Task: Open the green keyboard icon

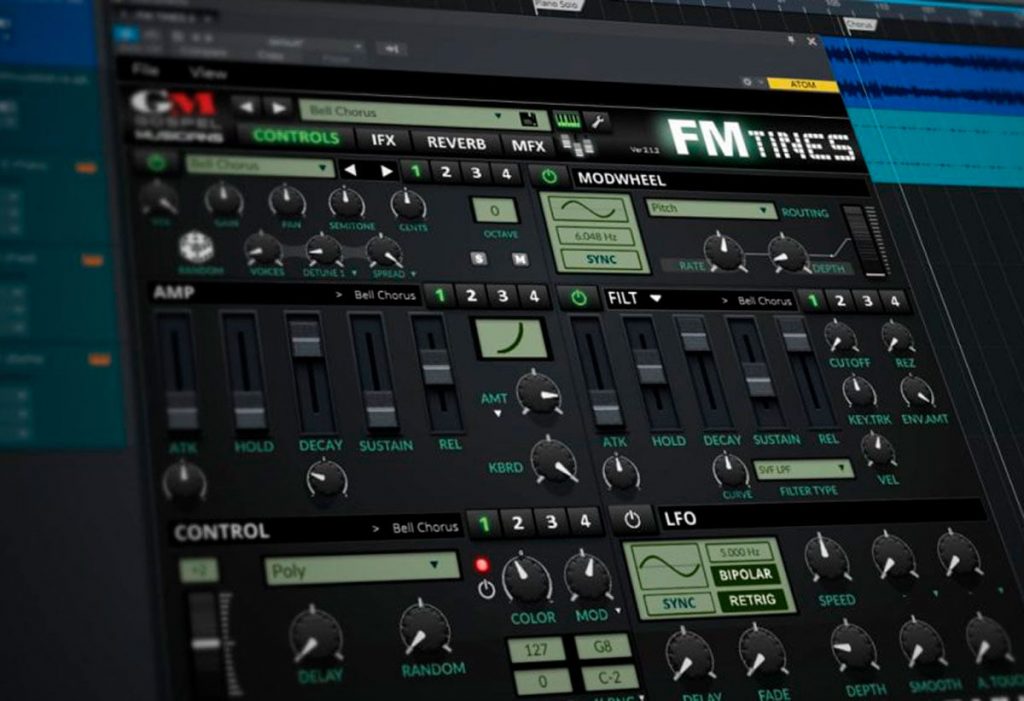Action: (567, 120)
